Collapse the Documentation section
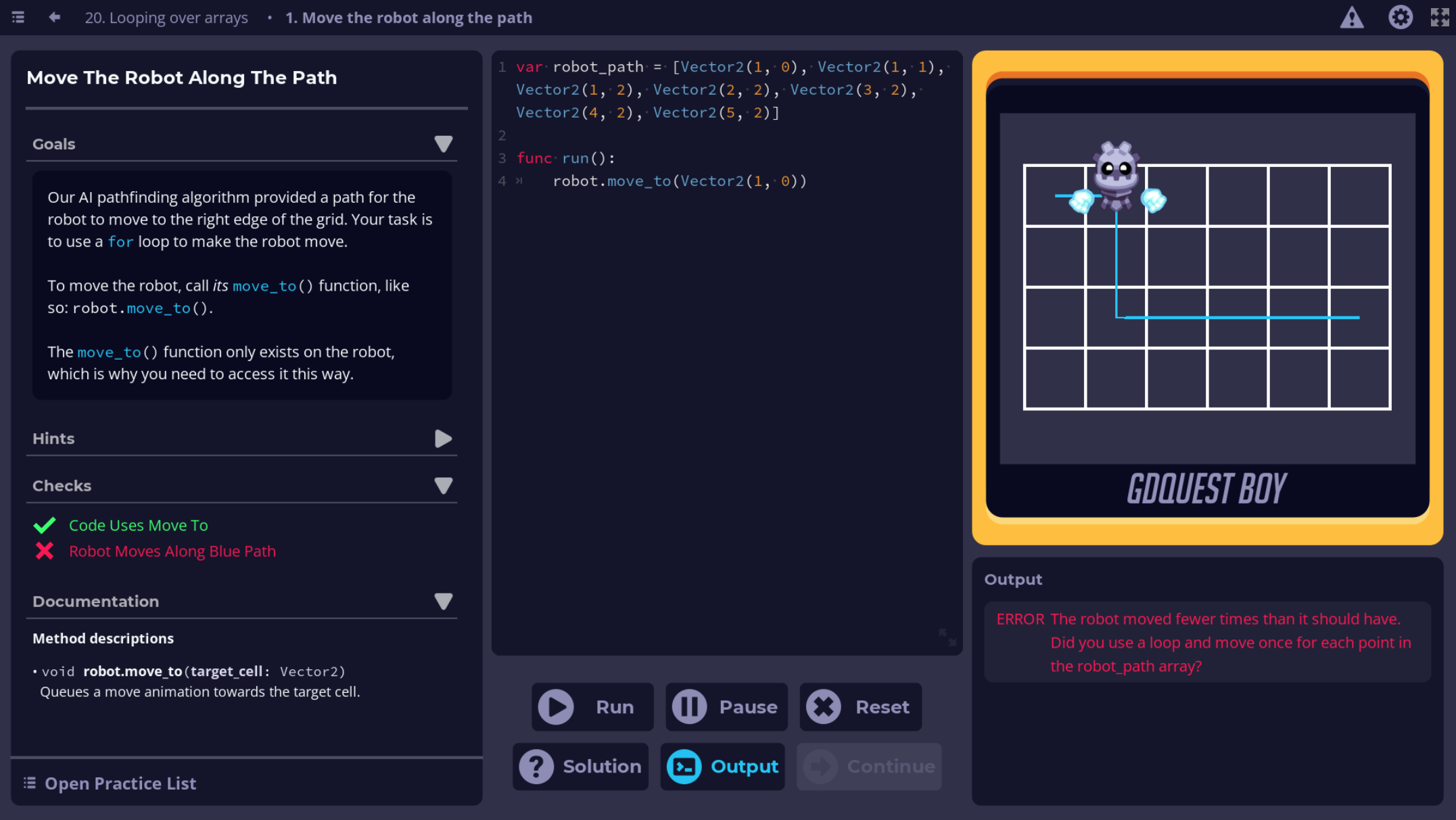The height and width of the screenshot is (820, 1456). [444, 601]
